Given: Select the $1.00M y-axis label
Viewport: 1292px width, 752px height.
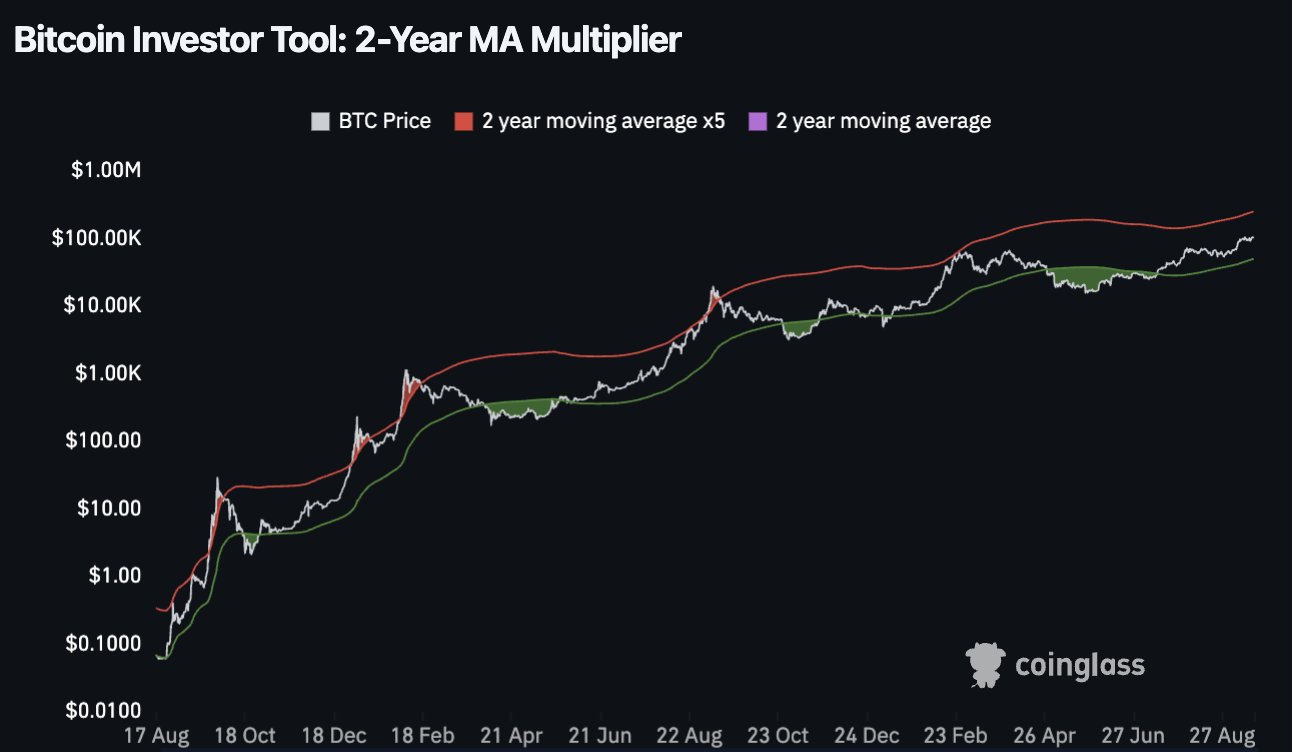Looking at the screenshot, I should pyautogui.click(x=106, y=171).
